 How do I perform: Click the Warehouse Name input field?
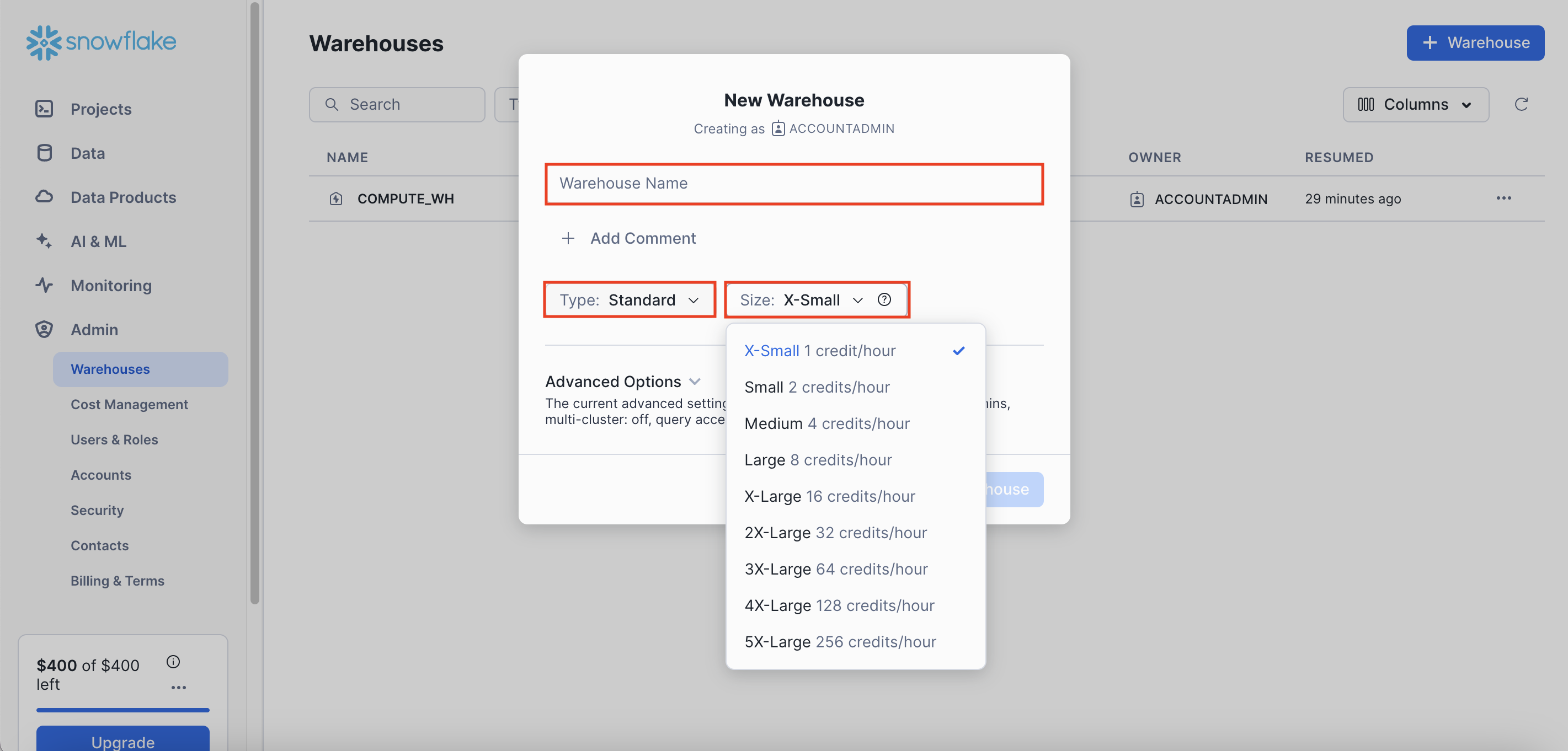click(x=793, y=183)
